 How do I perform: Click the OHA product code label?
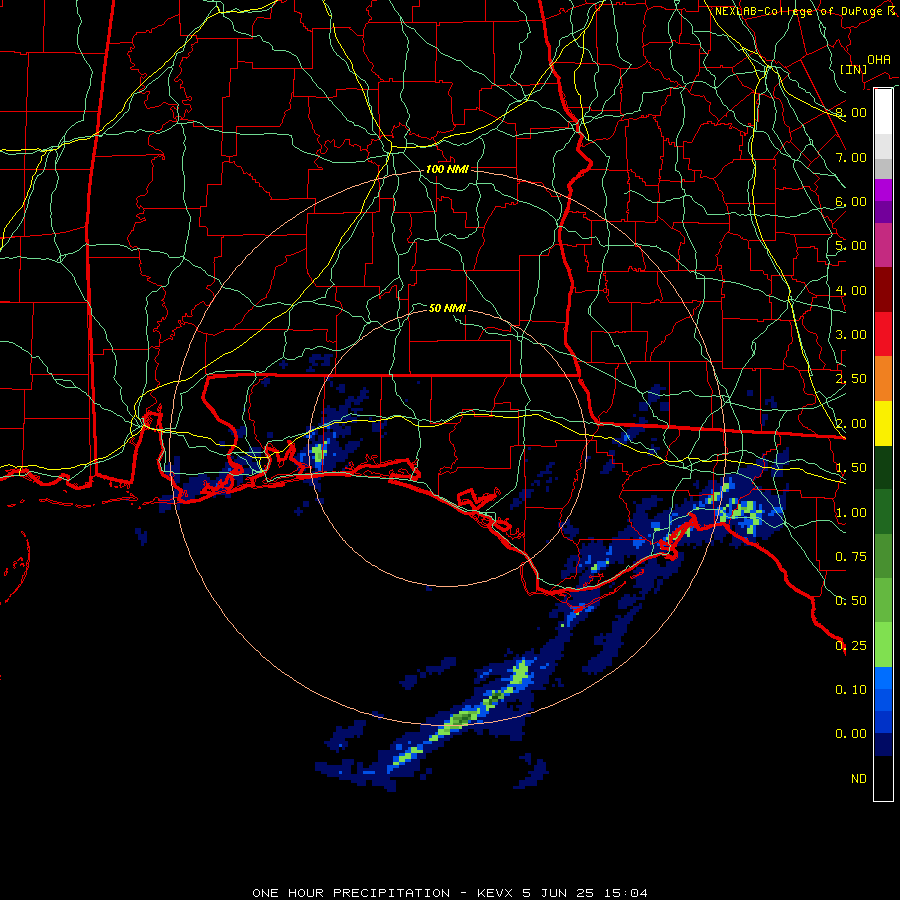[879, 59]
